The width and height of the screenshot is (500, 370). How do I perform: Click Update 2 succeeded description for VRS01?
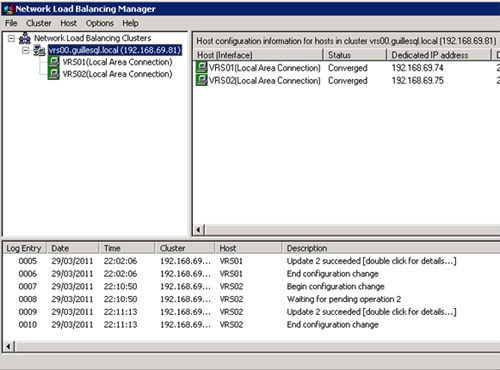tap(371, 261)
